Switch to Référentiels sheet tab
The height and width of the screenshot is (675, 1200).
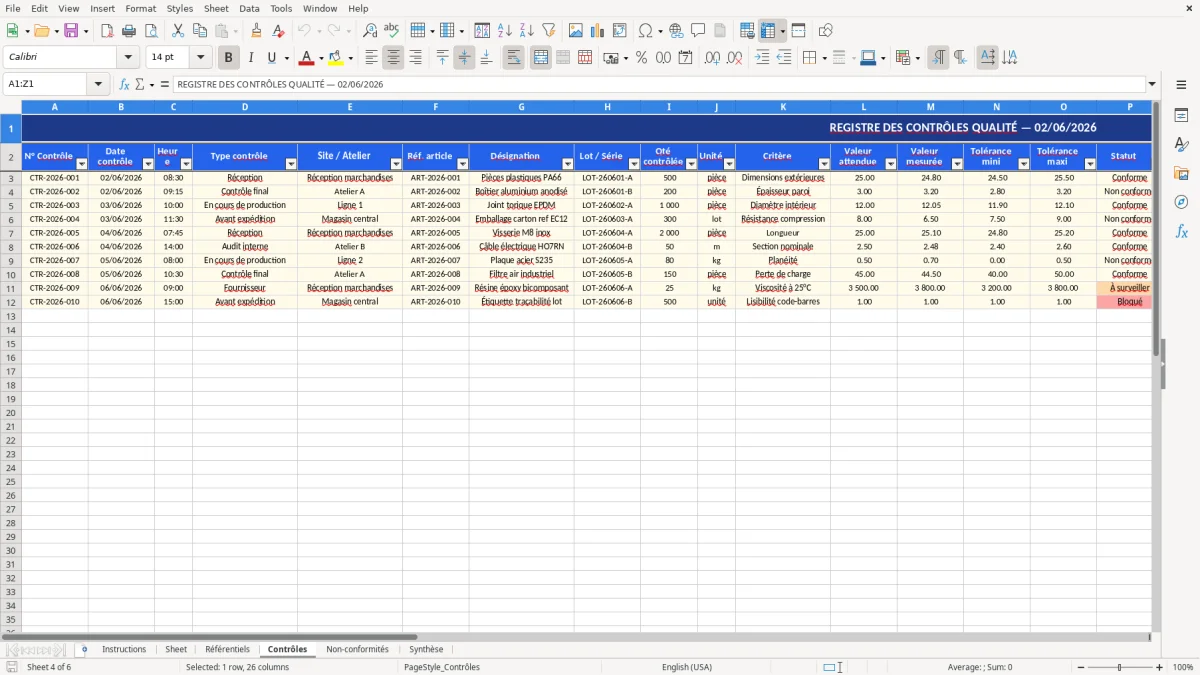227,650
